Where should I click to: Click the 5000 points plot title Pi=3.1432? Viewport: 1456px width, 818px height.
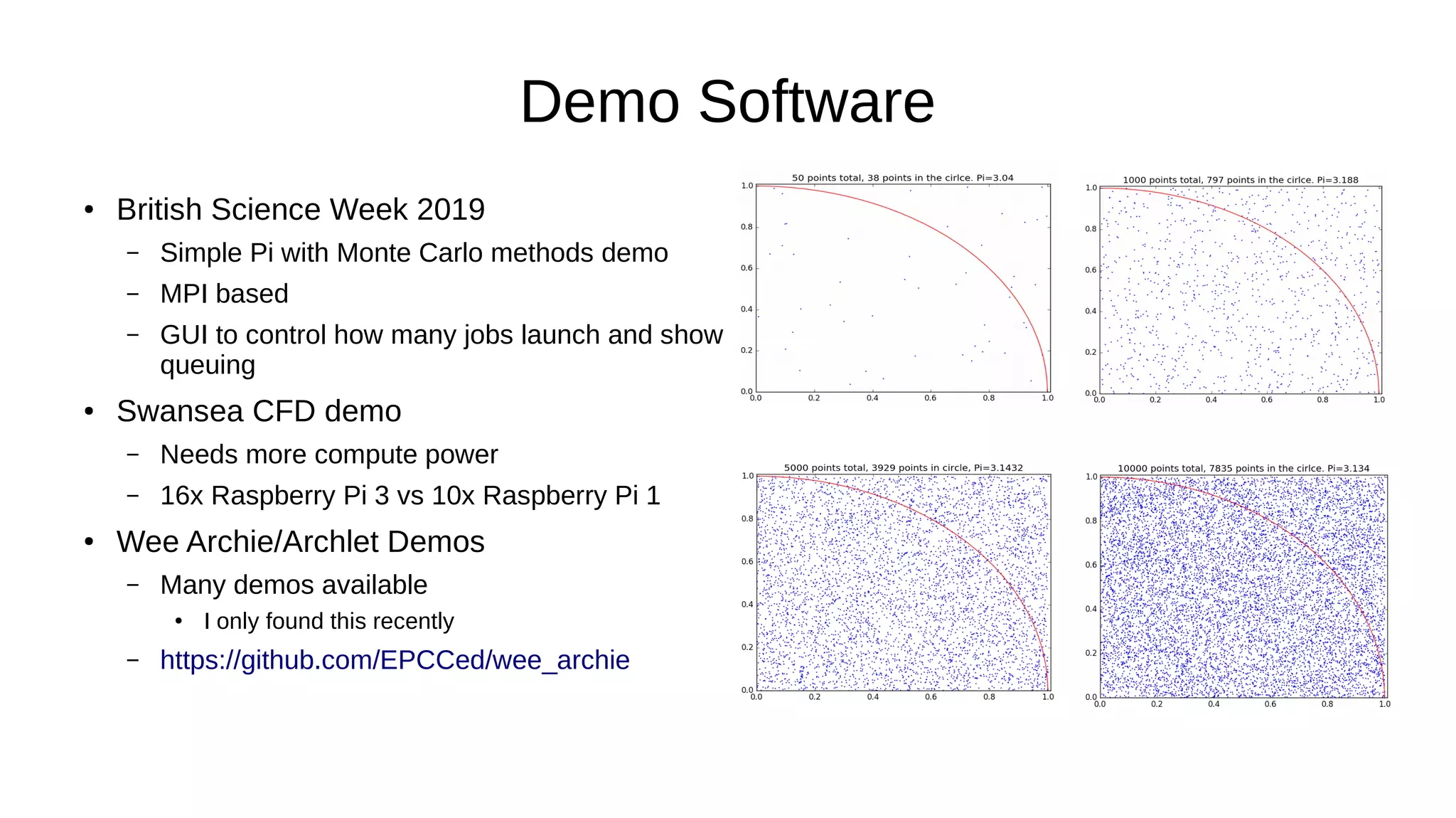903,468
